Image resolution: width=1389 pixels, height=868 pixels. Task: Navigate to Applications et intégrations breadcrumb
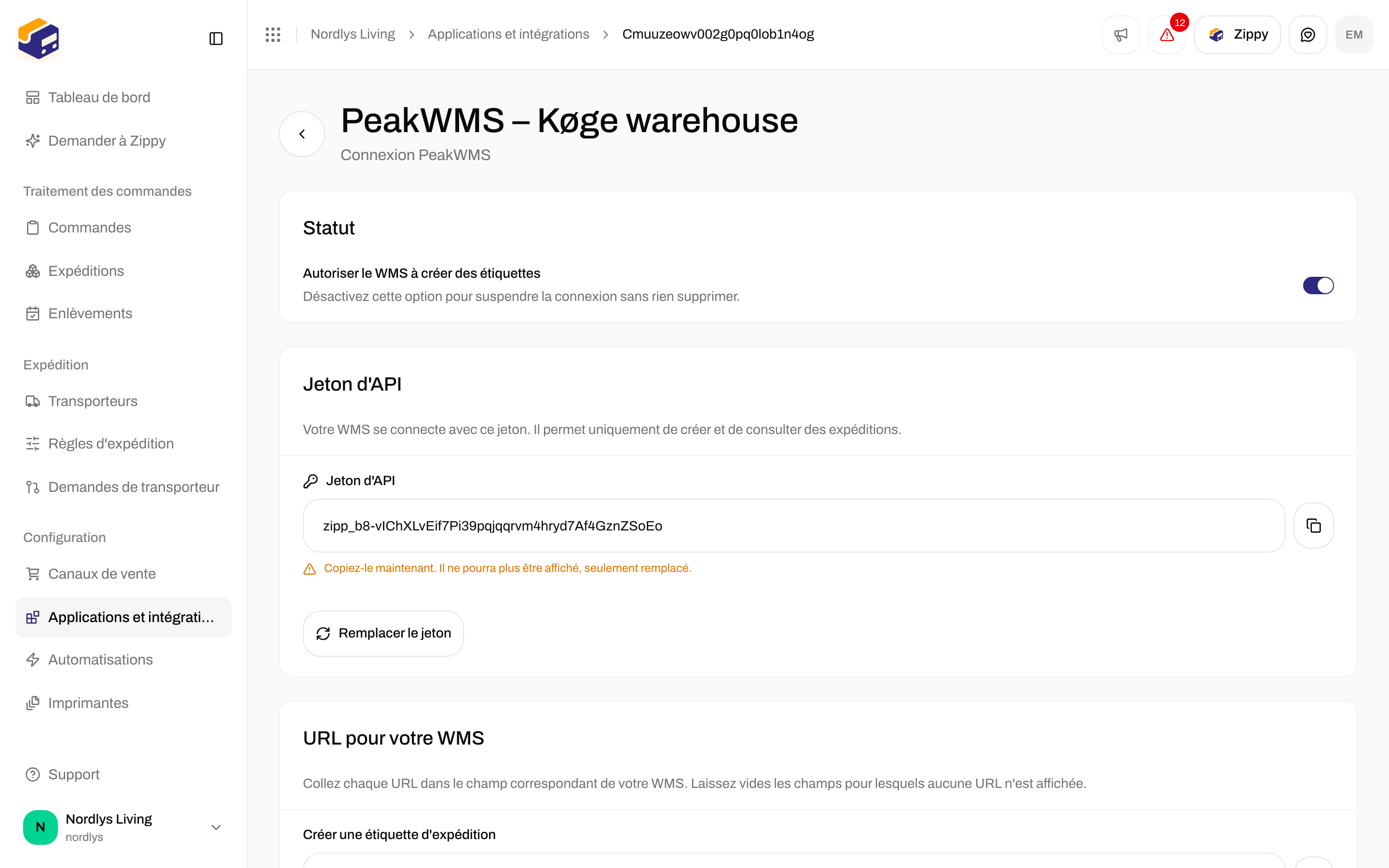point(508,34)
